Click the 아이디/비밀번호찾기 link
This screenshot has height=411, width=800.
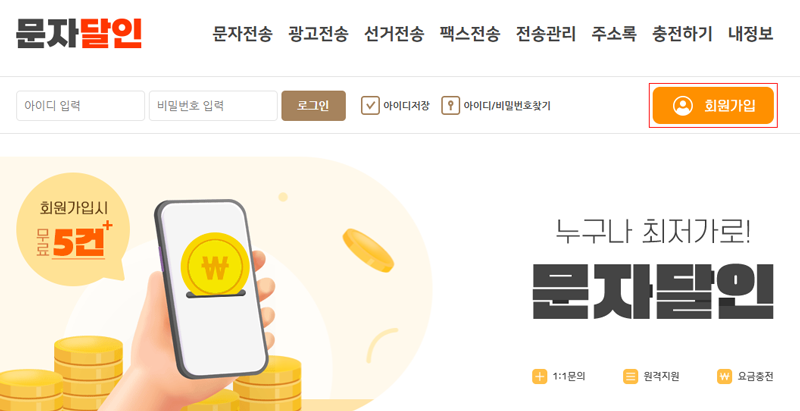(507, 106)
